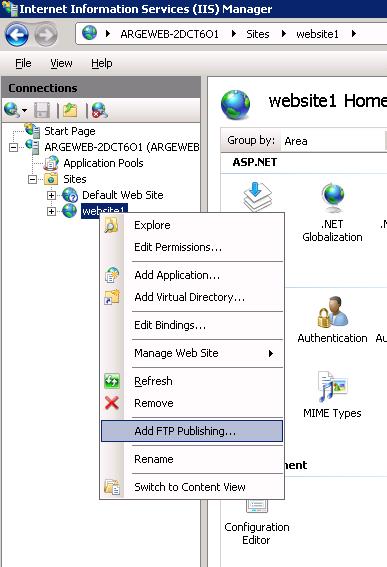Collapse the Sites tree node
The width and height of the screenshot is (387, 567).
tap(33, 179)
